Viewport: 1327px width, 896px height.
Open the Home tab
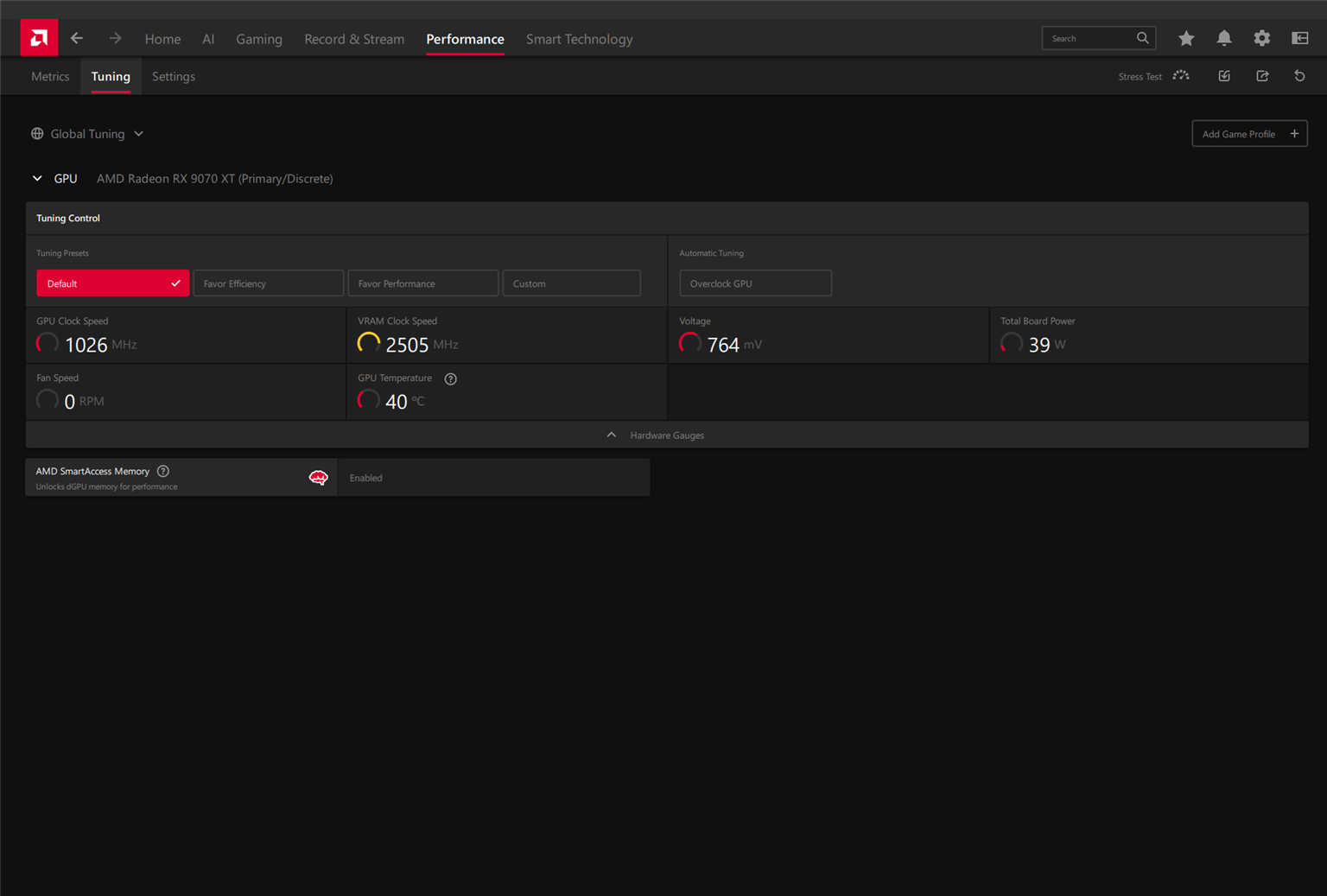coord(162,39)
